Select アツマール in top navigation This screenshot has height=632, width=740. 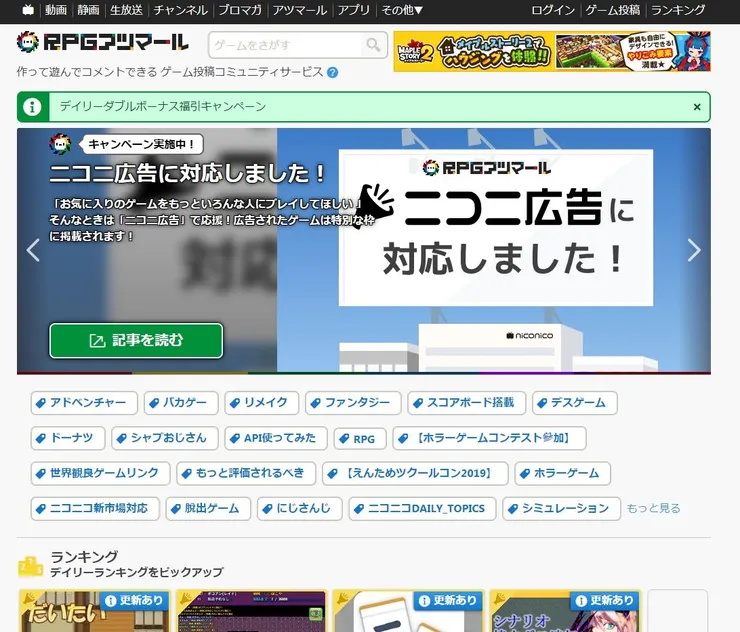(300, 10)
